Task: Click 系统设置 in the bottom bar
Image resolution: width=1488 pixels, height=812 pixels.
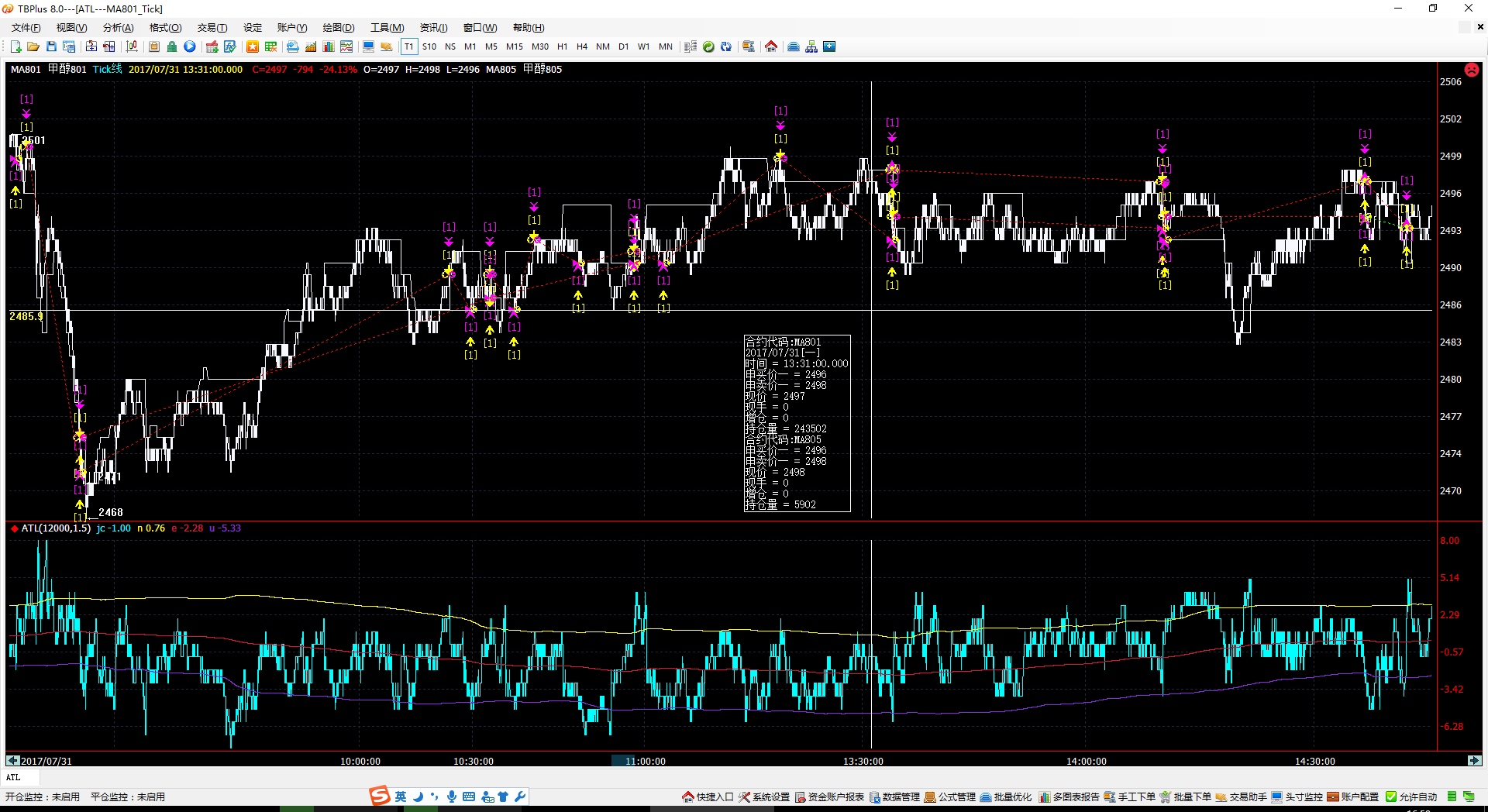Action: (x=764, y=797)
